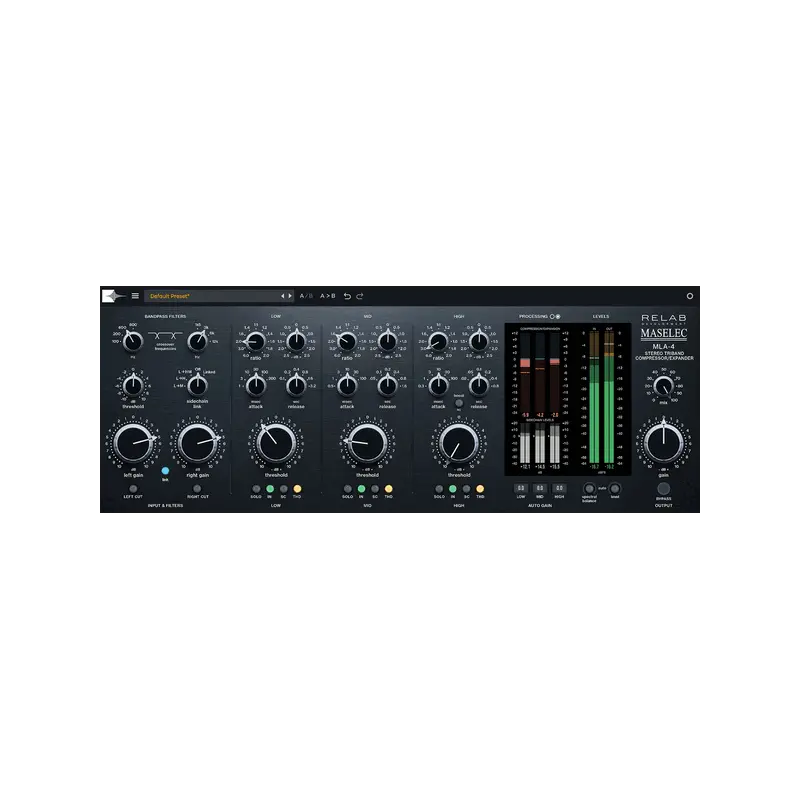Click the circular settings icon at top right
Screen dimensions: 800x800
[690, 296]
